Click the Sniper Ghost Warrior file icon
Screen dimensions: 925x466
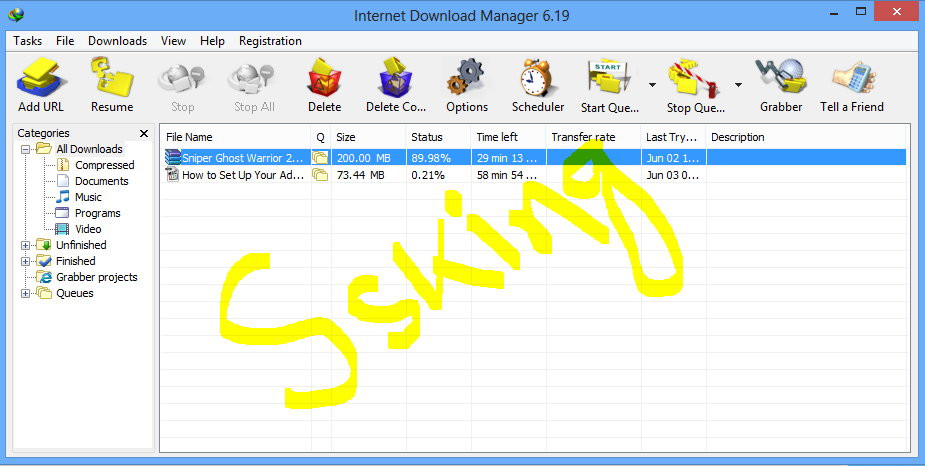(173, 157)
